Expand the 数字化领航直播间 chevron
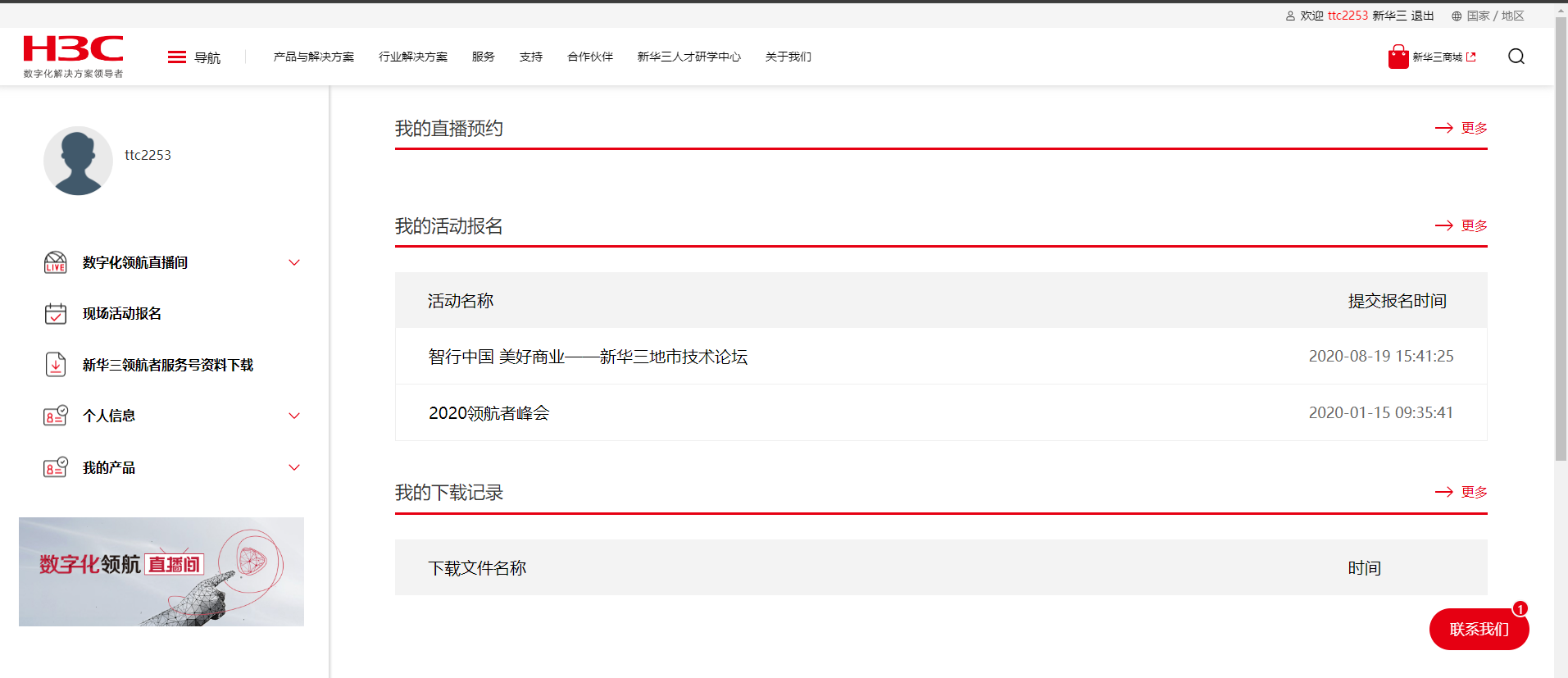The height and width of the screenshot is (678, 1568). (294, 262)
